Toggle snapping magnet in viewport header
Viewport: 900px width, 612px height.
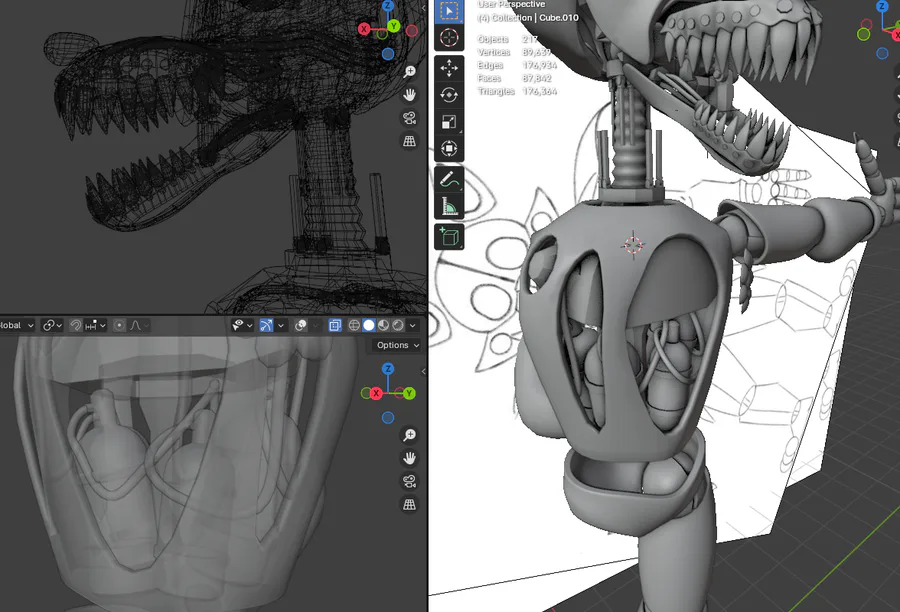coord(75,326)
